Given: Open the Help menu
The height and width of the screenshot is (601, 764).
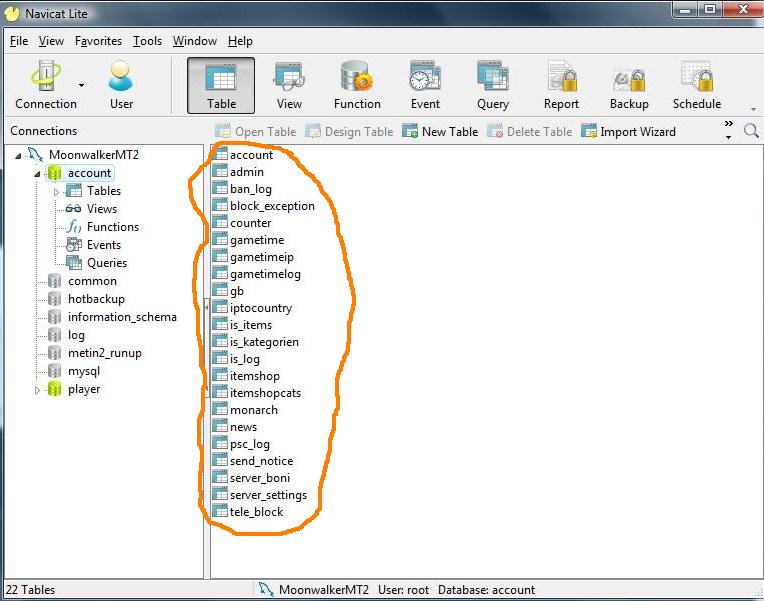Looking at the screenshot, I should 240,41.
